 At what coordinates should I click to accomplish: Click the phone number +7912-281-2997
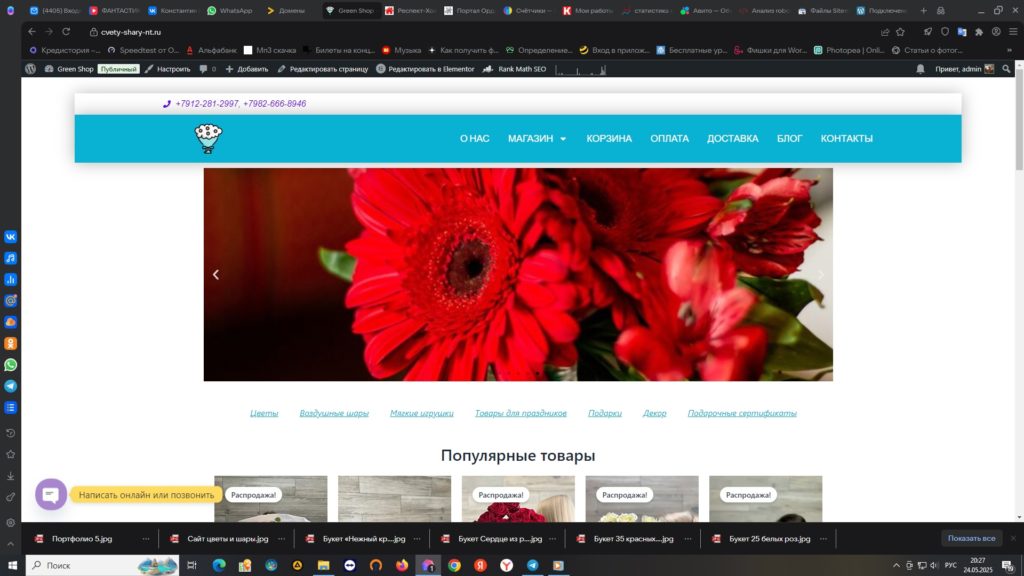coord(206,103)
